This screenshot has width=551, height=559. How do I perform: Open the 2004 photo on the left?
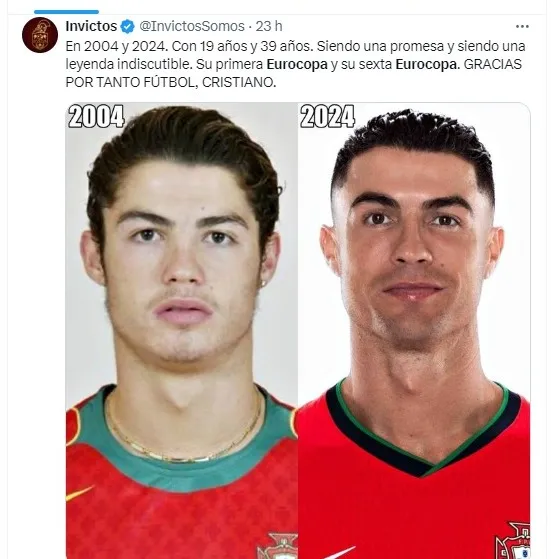(182, 330)
